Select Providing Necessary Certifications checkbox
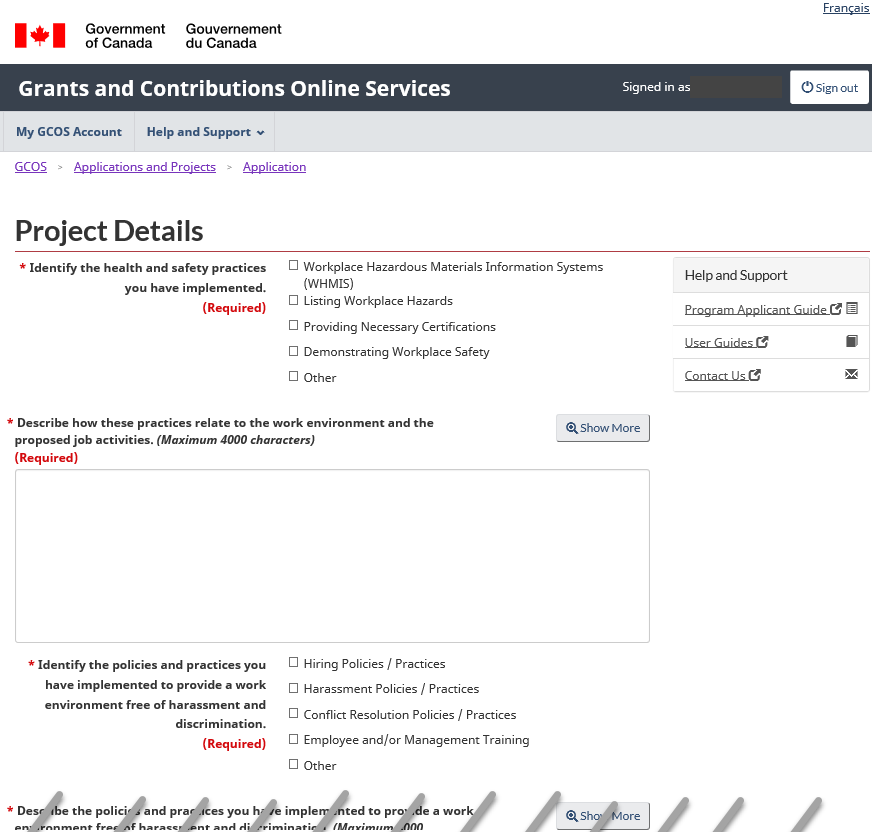 (294, 326)
